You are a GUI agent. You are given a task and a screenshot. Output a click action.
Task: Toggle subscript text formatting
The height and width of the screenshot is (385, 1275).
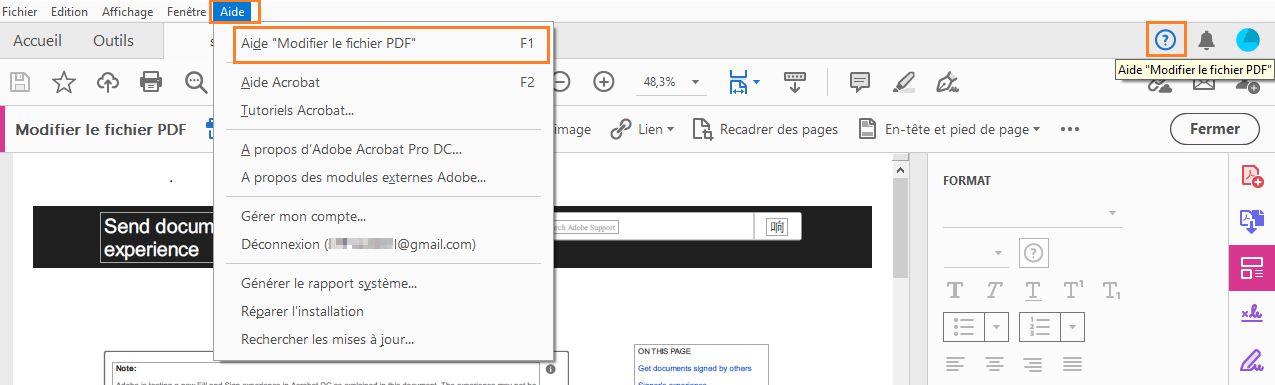point(1111,291)
